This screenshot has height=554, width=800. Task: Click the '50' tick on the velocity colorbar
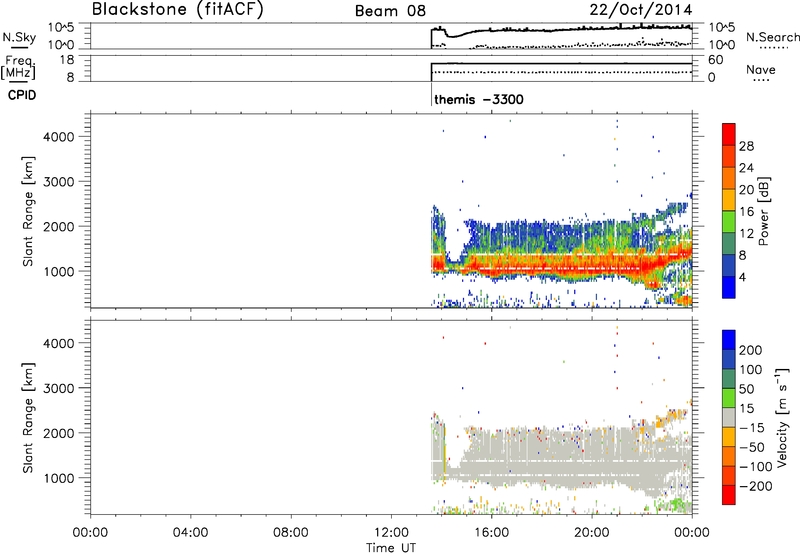tap(747, 389)
